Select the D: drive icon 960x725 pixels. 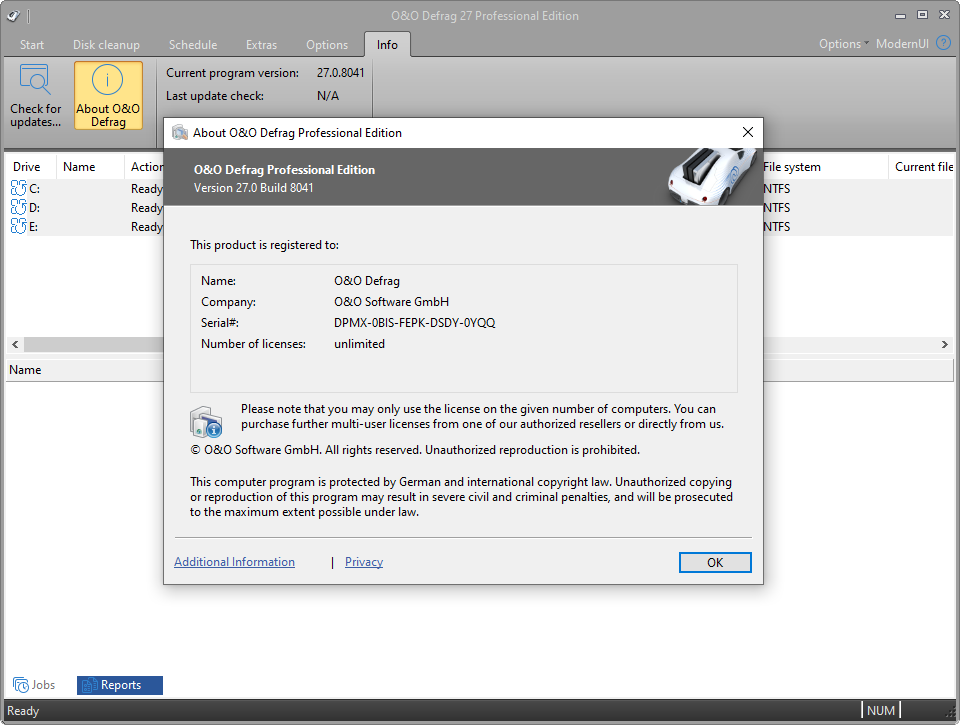pyautogui.click(x=18, y=207)
